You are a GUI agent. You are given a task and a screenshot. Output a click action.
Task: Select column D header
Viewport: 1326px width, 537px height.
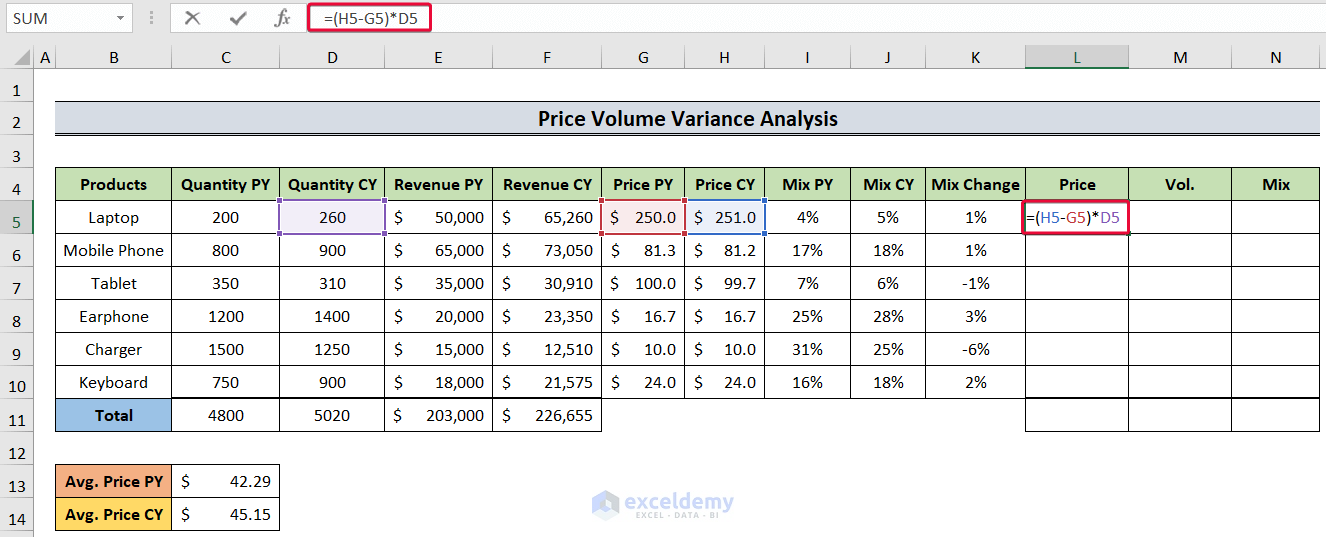[332, 58]
